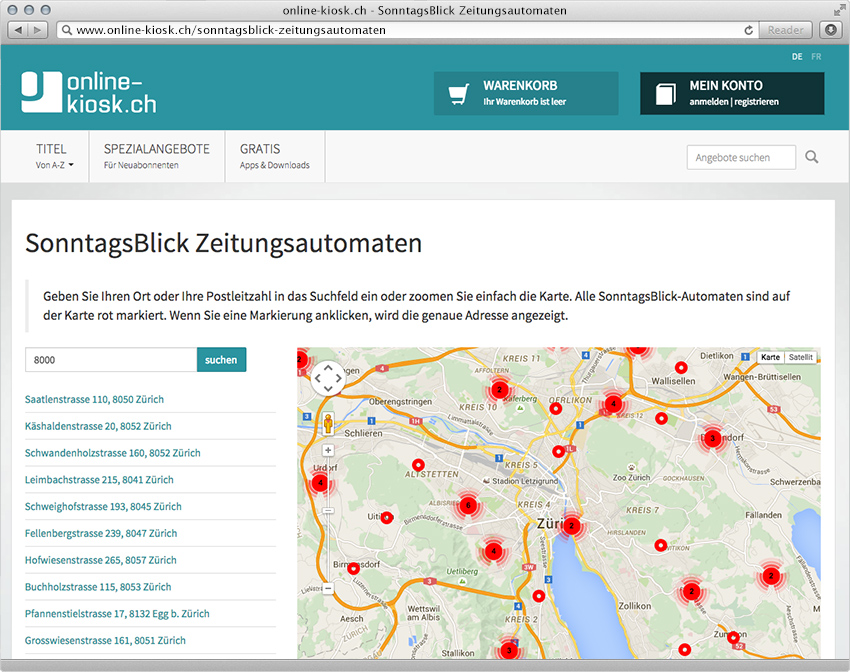
Task: Click the anmelden login link
Action: [x=709, y=102]
